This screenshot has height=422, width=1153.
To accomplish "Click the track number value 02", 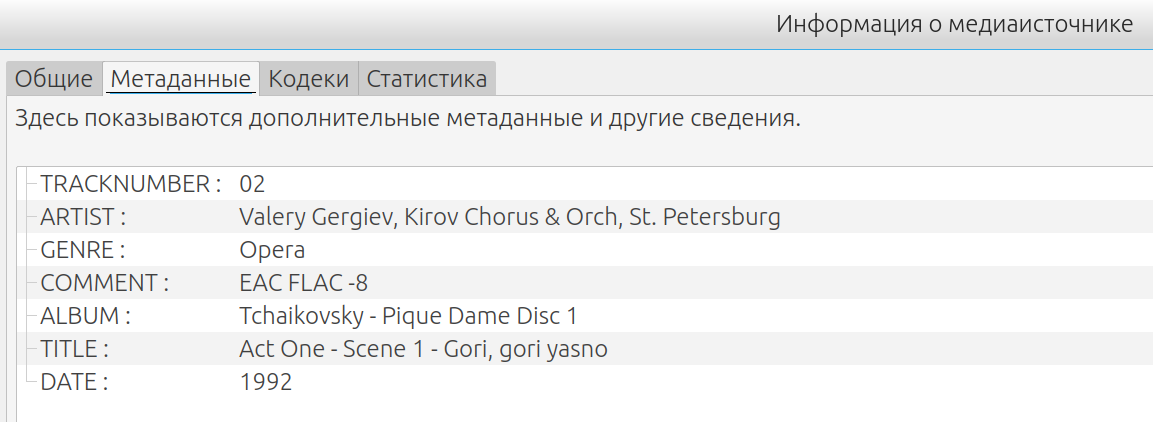I will (253, 184).
